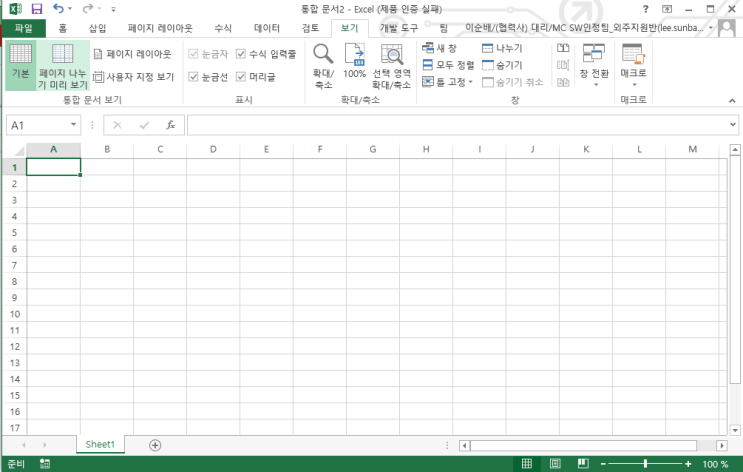Click the synchronous scrolling icon
The height and width of the screenshot is (472, 743).
coord(563,65)
